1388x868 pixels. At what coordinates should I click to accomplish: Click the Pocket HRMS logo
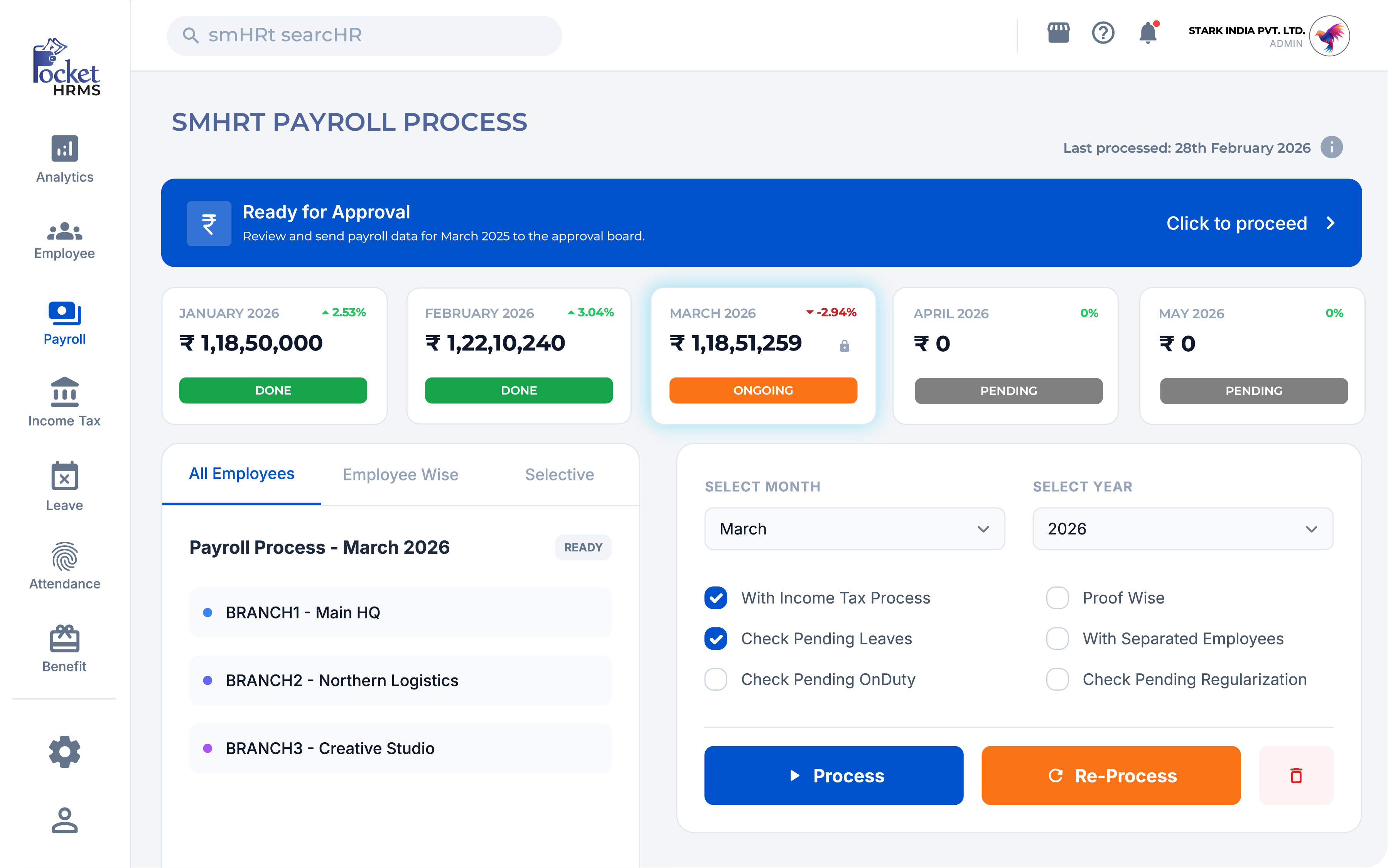click(66, 67)
